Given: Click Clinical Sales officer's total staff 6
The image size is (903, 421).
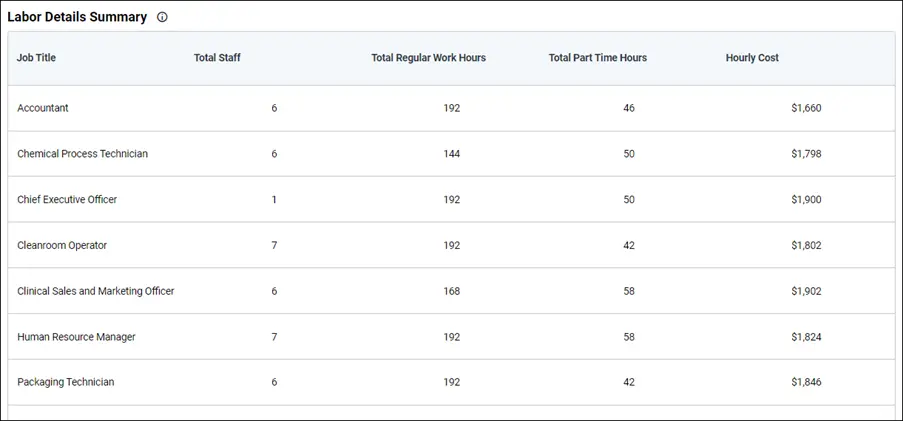Looking at the screenshot, I should pyautogui.click(x=274, y=291).
